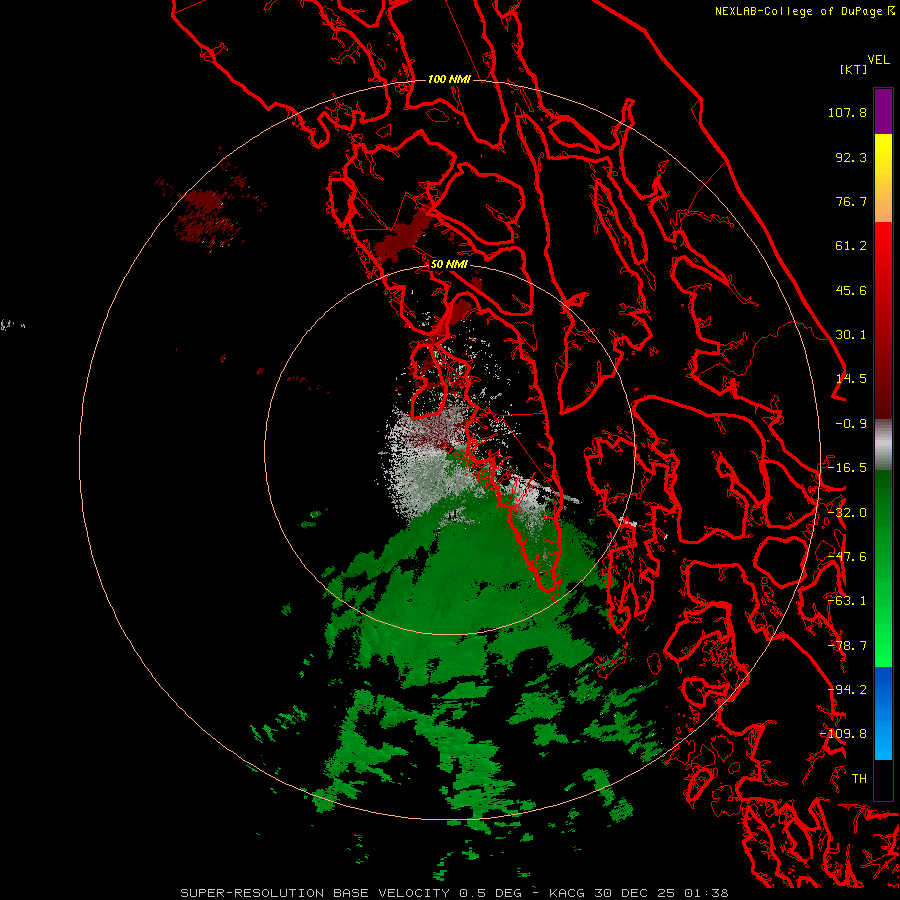This screenshot has height=900, width=900.
Task: Select the 61.2 value on velocity scale
Action: [x=851, y=246]
